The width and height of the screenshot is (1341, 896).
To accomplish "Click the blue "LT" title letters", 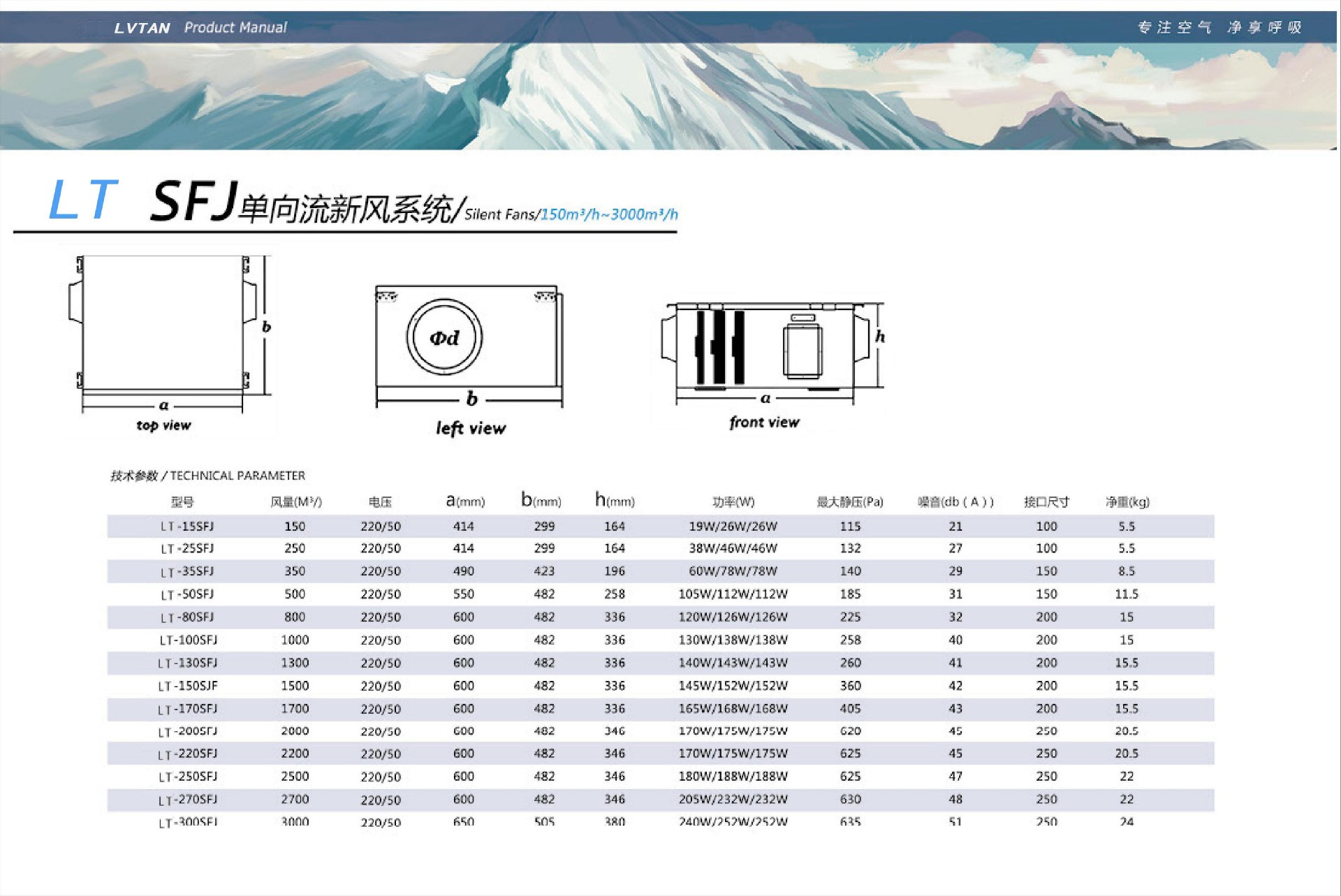I will 82,200.
